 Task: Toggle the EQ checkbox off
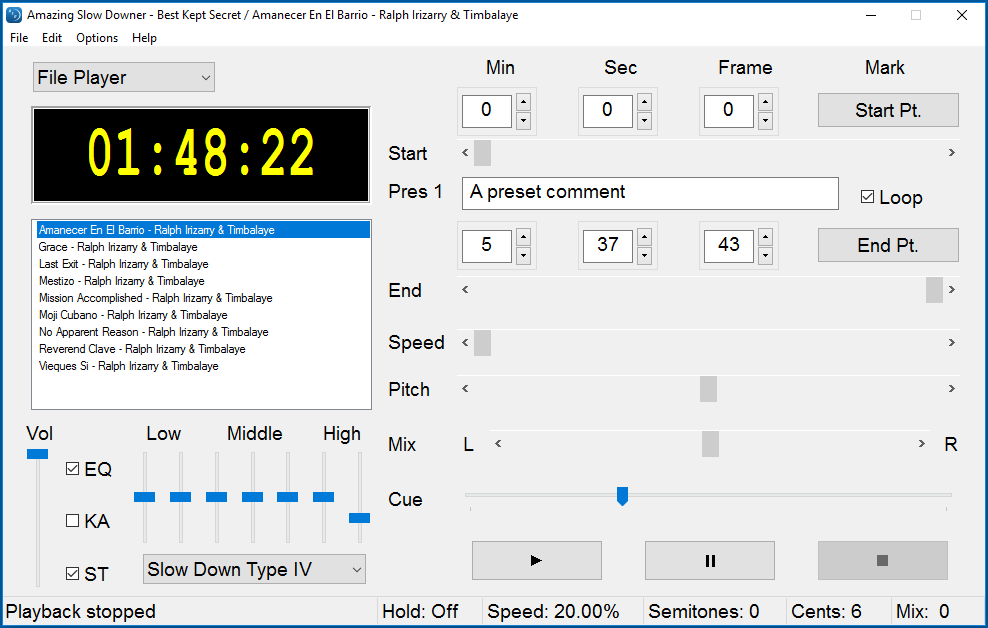pyautogui.click(x=71, y=468)
